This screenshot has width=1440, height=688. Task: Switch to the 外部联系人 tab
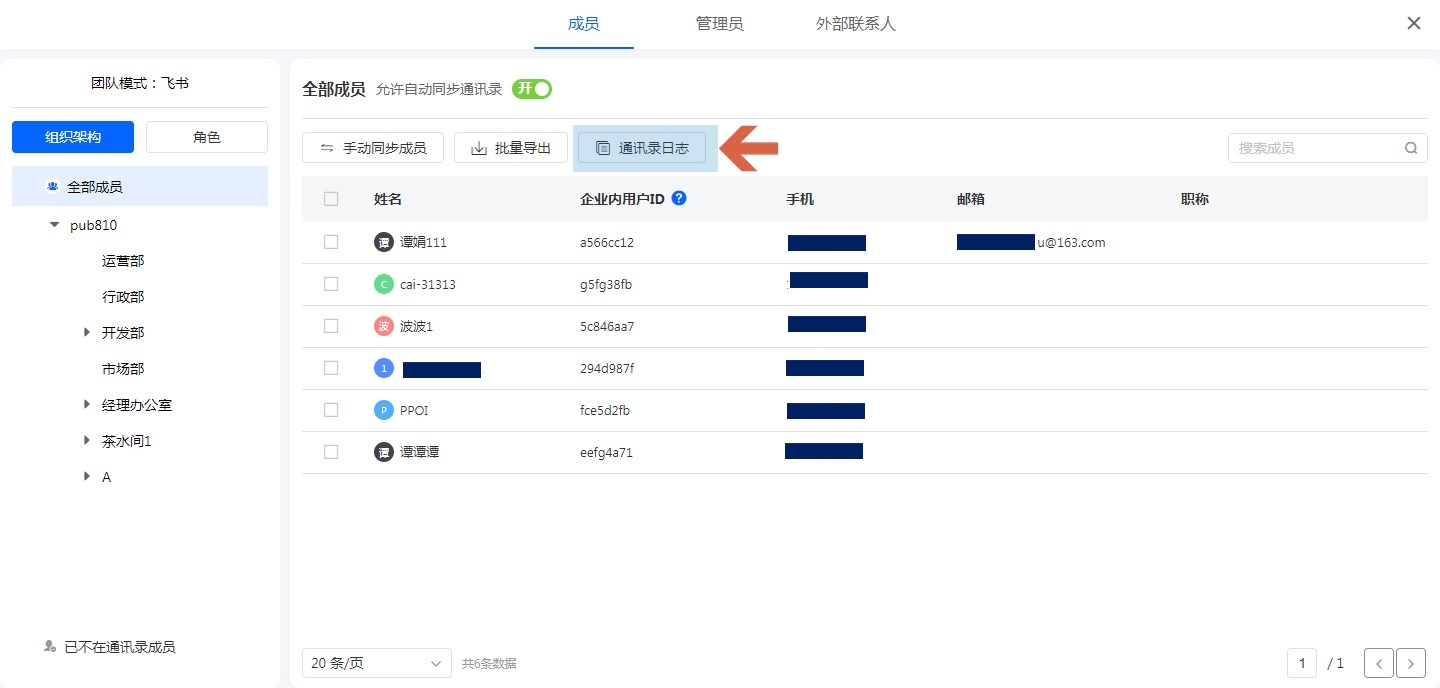point(855,24)
